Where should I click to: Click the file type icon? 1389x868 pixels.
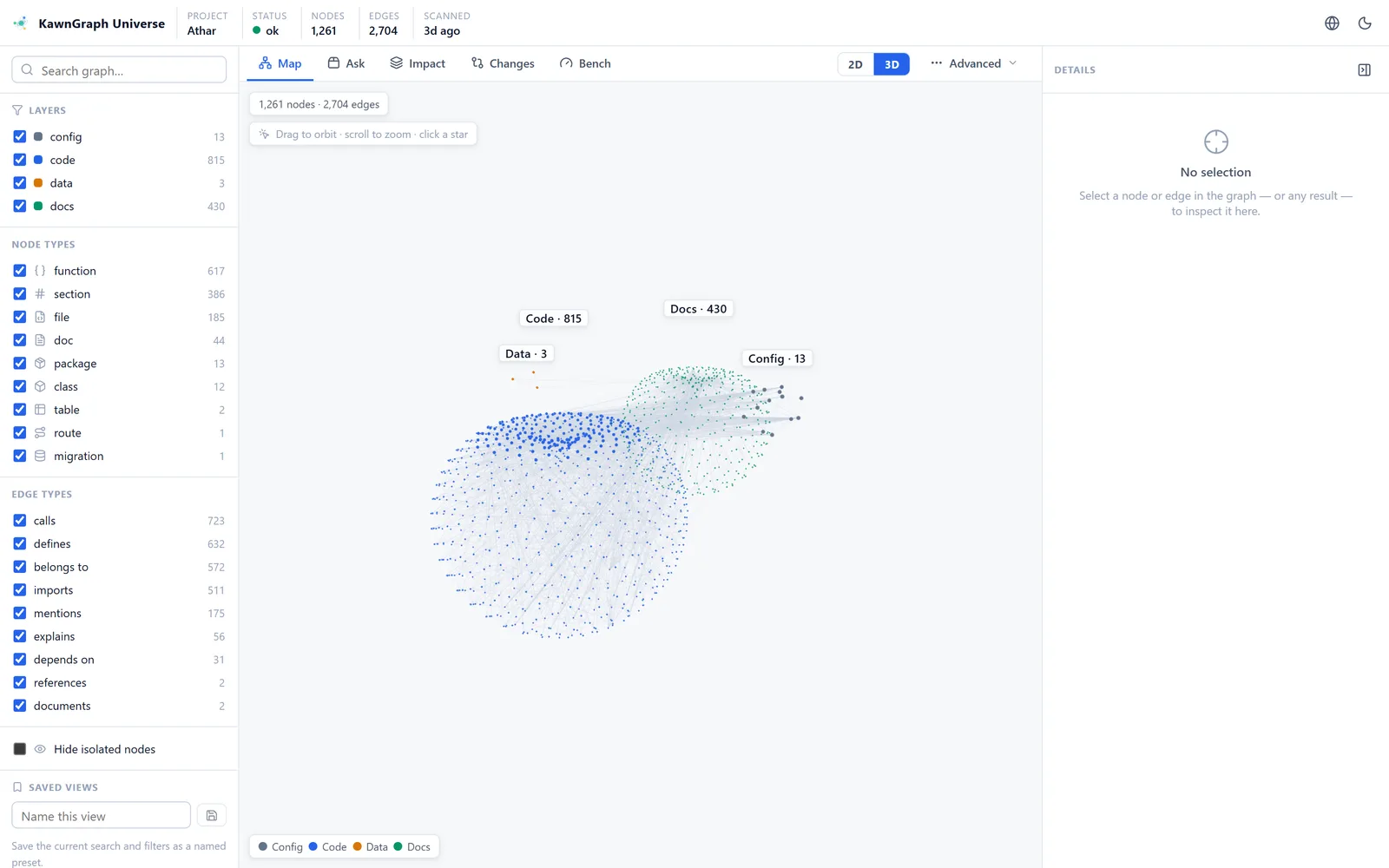[x=40, y=317]
